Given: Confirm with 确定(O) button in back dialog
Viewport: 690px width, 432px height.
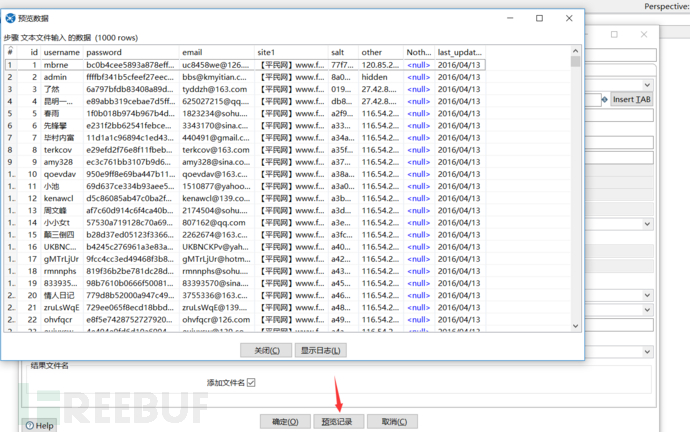Looking at the screenshot, I should click(x=285, y=421).
